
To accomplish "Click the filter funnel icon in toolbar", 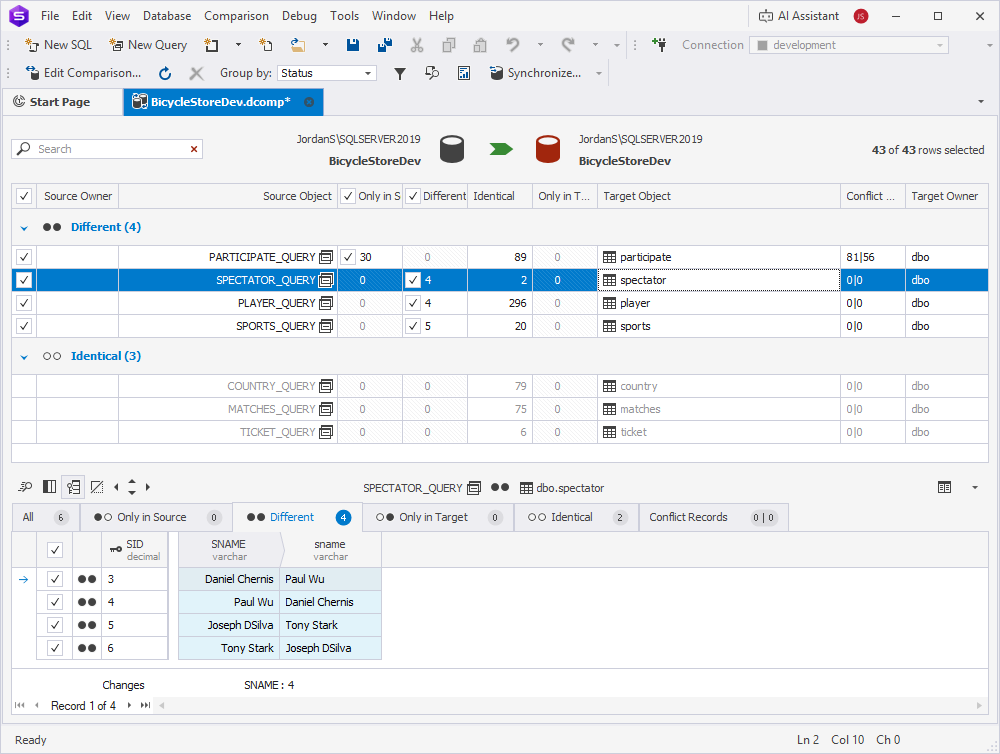I will coord(399,73).
